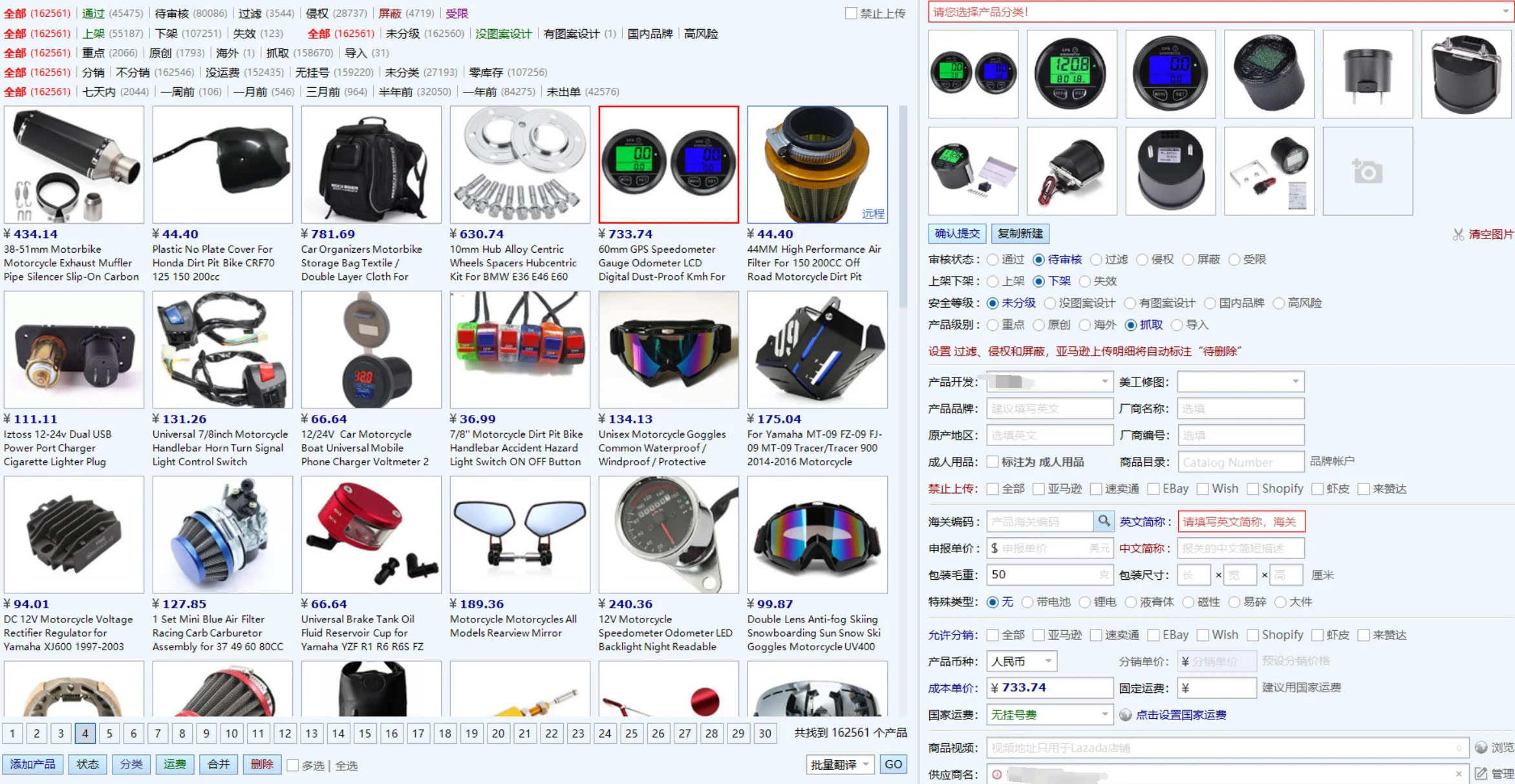Click the 确认提交 button

(x=957, y=233)
